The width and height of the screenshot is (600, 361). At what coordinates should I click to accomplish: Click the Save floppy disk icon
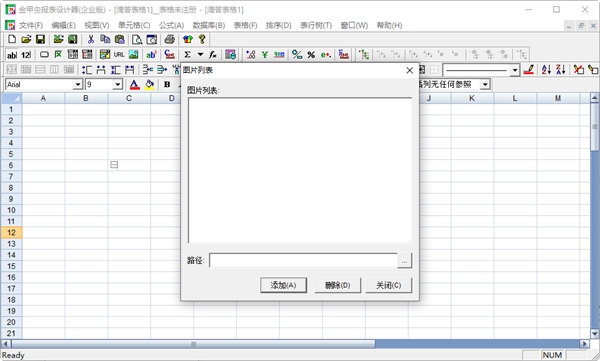tap(40, 39)
